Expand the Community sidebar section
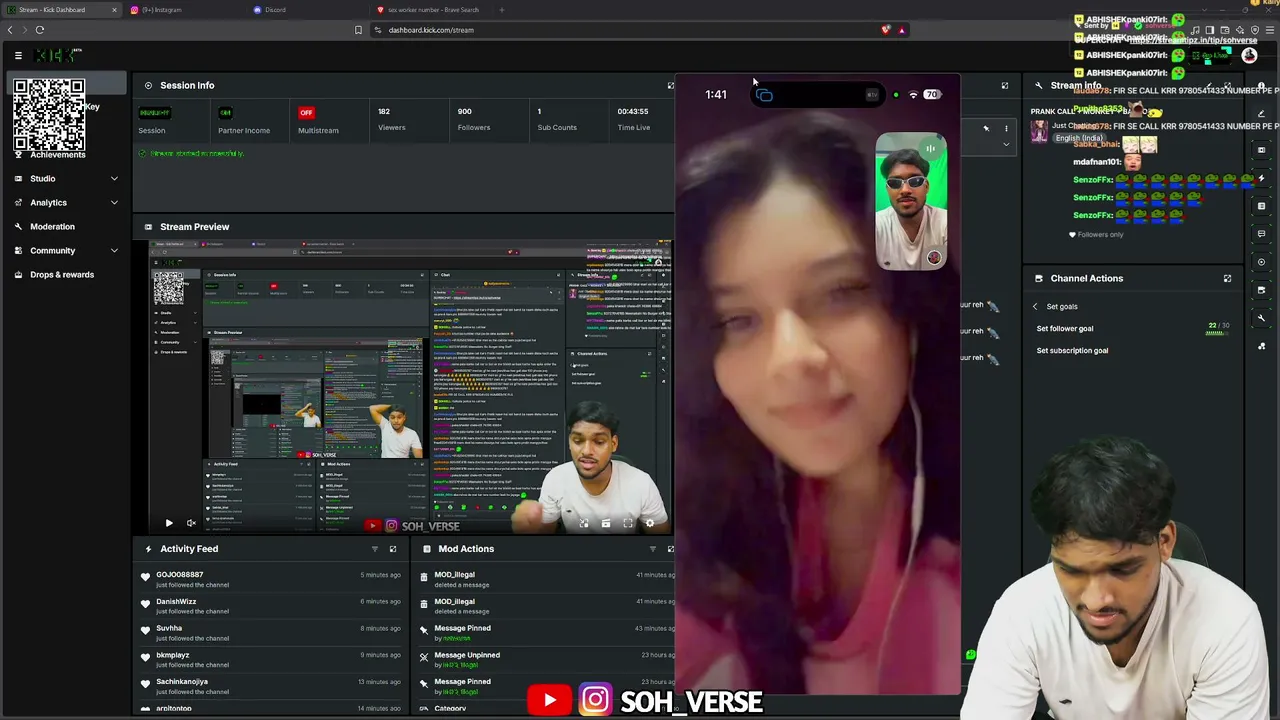This screenshot has width=1280, height=720. pos(66,251)
